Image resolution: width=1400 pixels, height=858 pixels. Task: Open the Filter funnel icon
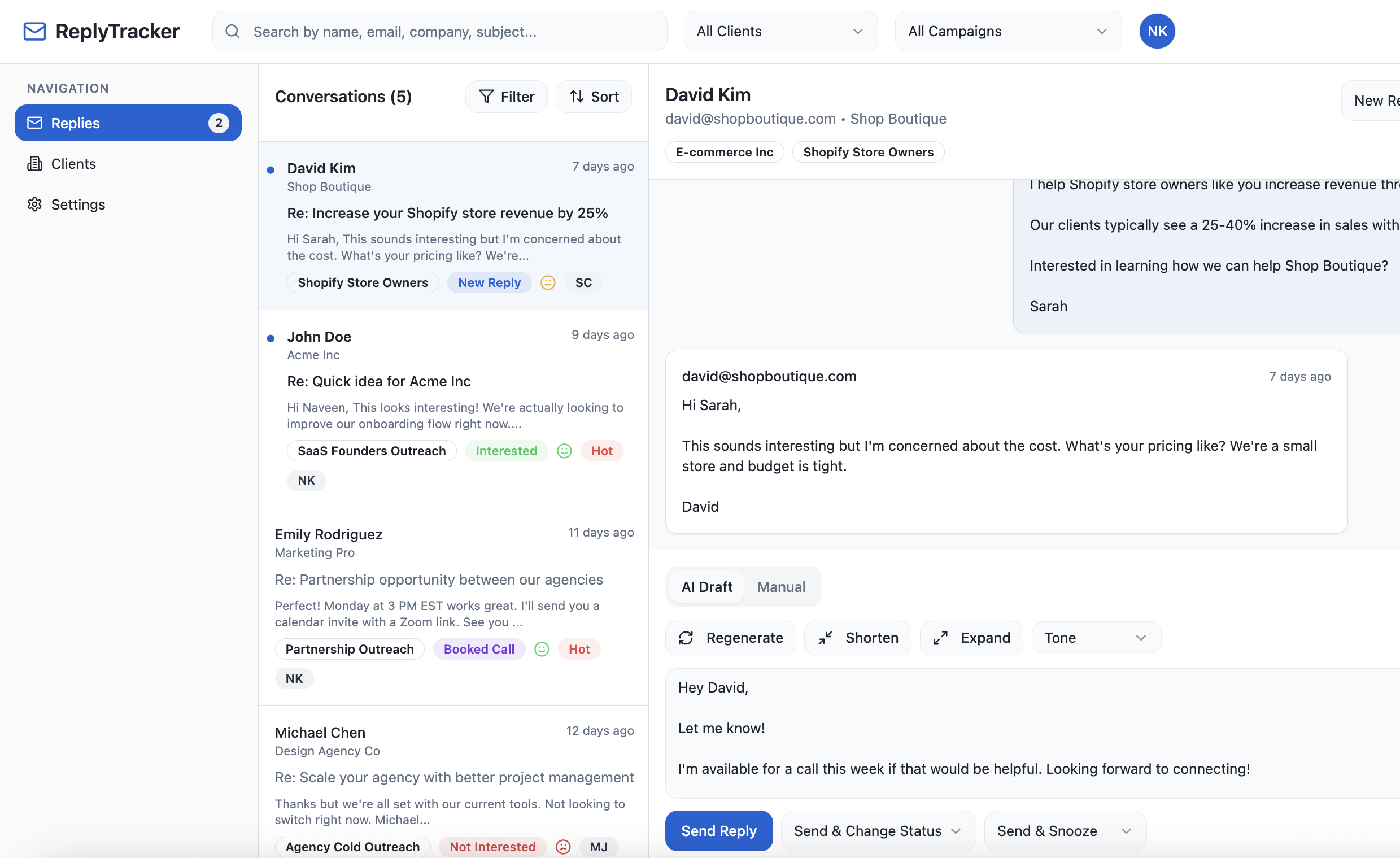pyautogui.click(x=487, y=97)
